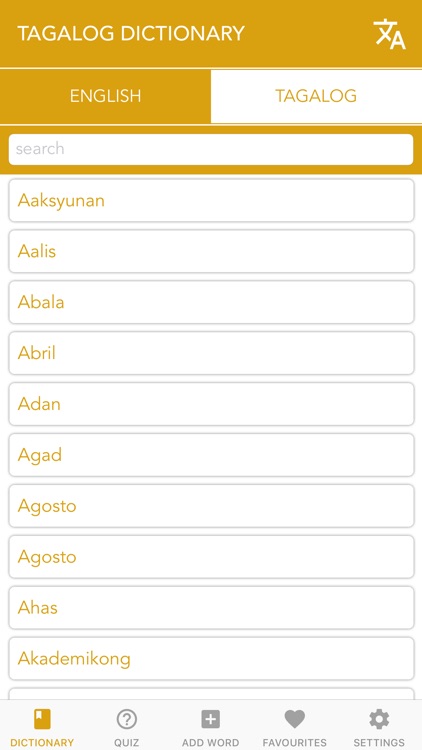Tap the Add Word plus icon
This screenshot has height=750, width=422.
click(211, 719)
